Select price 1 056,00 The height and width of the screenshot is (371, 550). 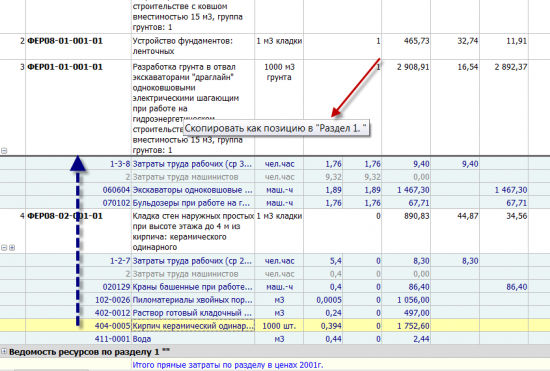(413, 300)
